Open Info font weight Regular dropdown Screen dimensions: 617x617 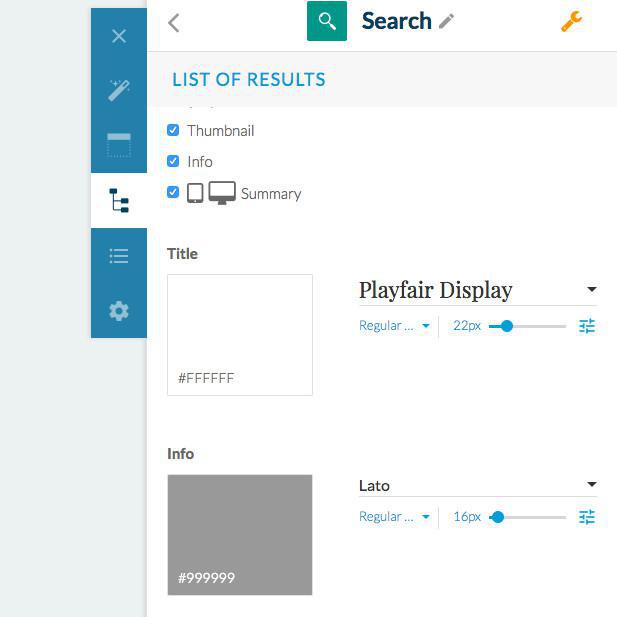point(395,517)
